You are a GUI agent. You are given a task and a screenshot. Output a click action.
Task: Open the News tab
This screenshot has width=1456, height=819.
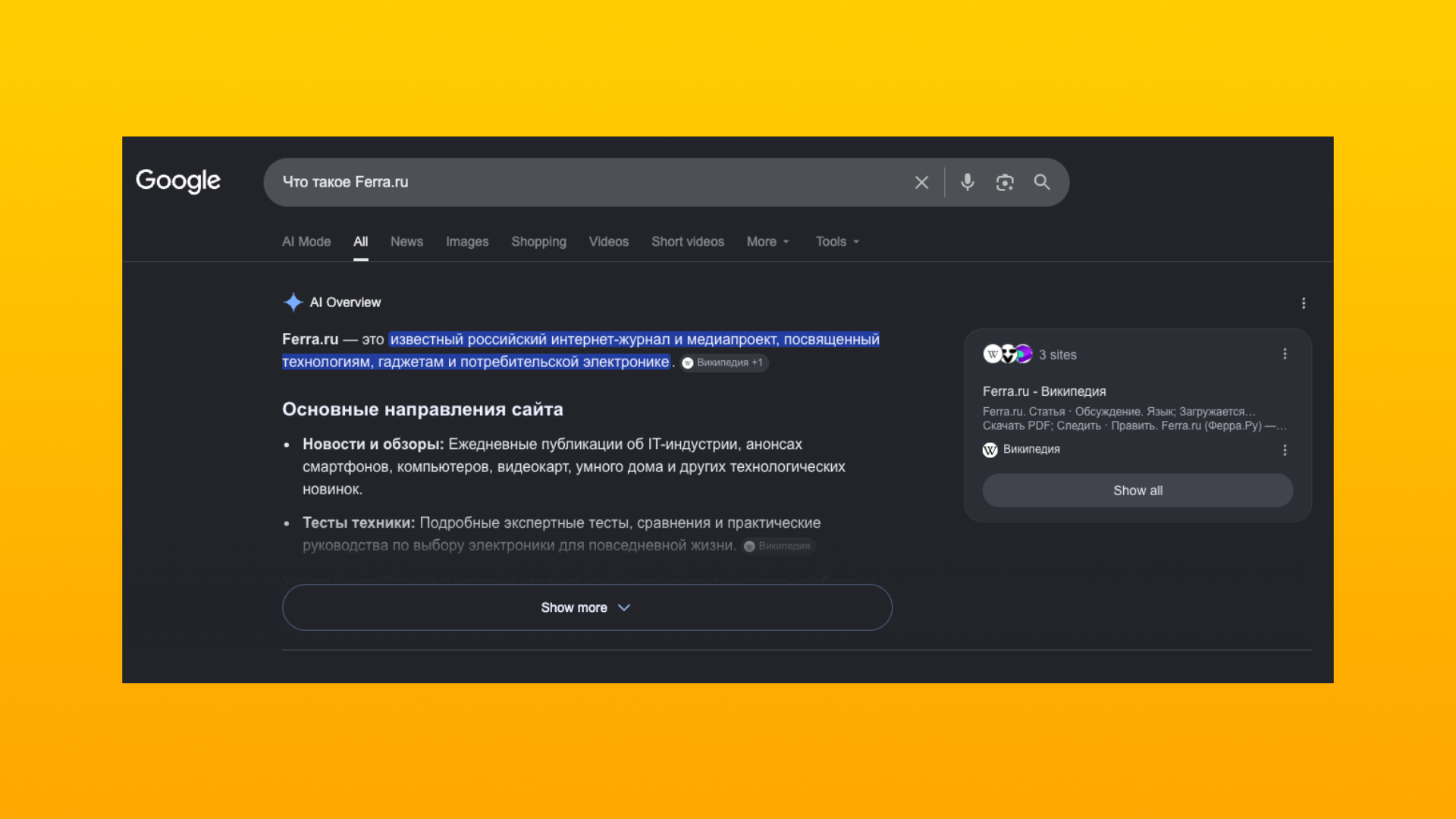click(x=406, y=241)
